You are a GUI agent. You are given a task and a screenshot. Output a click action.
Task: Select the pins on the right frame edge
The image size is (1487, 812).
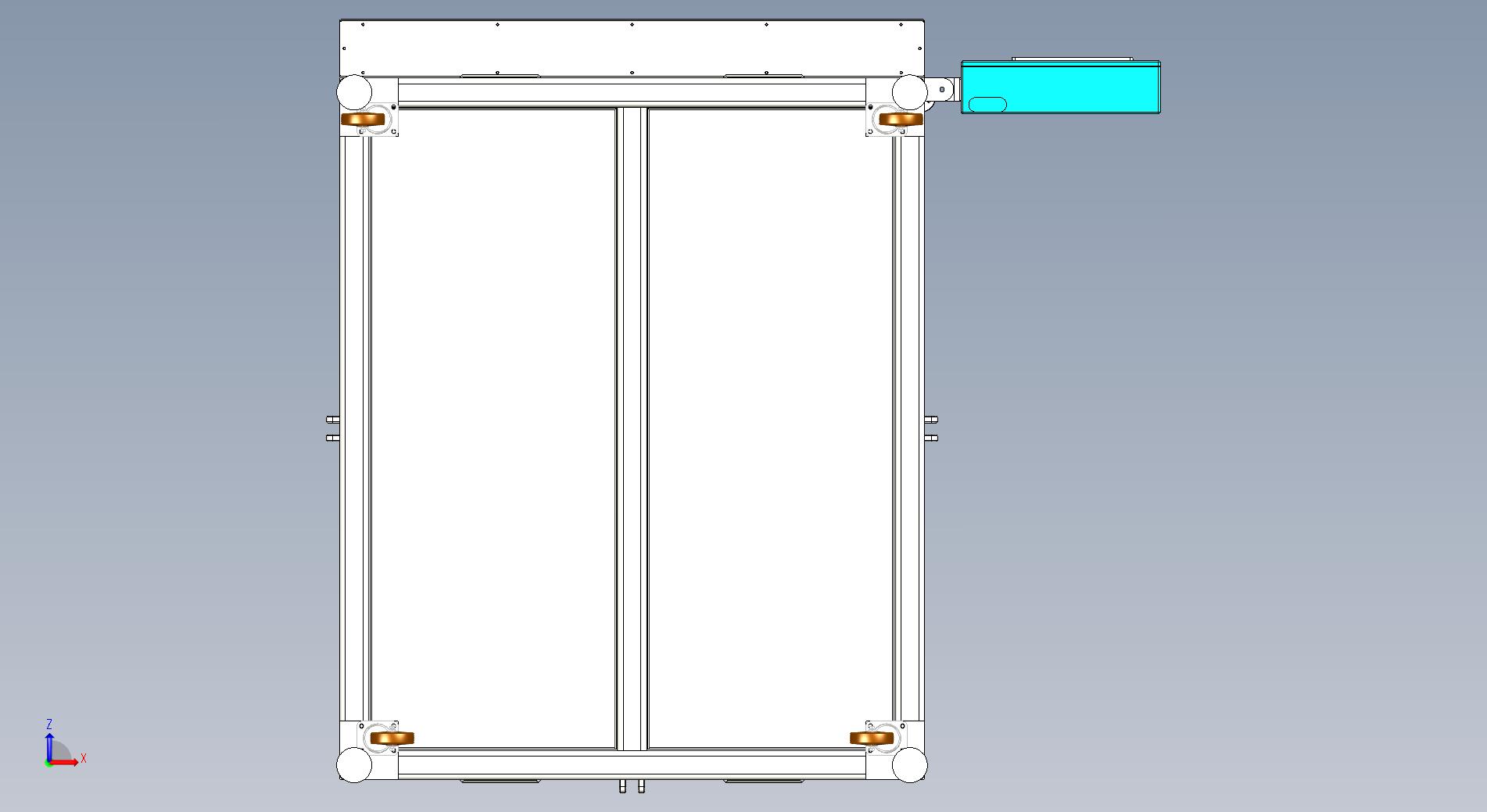coord(930,428)
